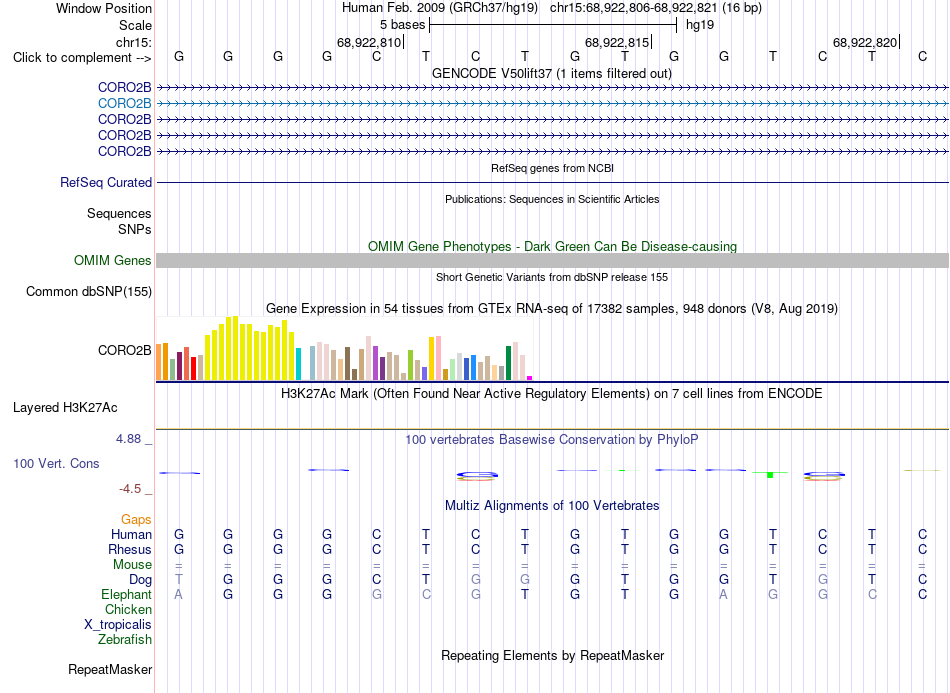Click the SNPs publications track label
Viewport: 950px width, 693px height.
135,230
